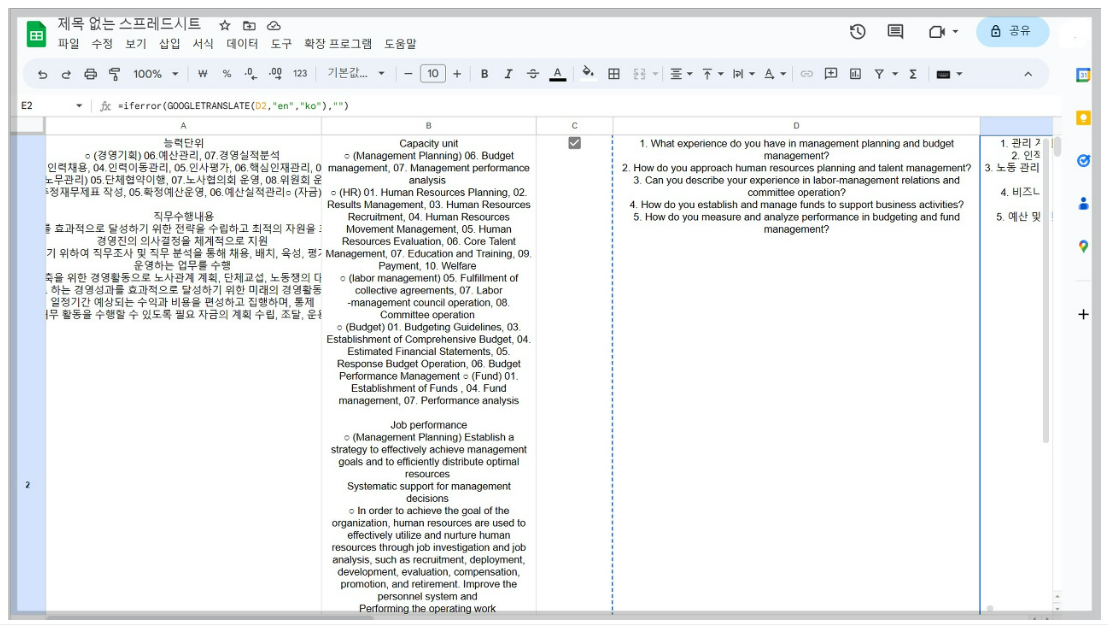
Task: Open version history clock icon
Action: click(x=858, y=32)
